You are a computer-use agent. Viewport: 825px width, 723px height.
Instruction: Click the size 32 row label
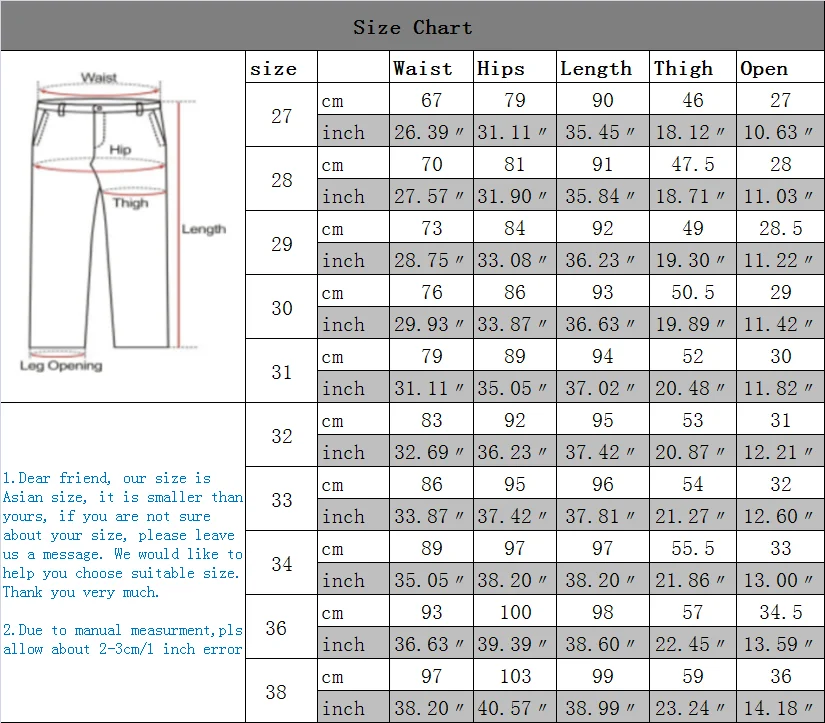point(281,435)
